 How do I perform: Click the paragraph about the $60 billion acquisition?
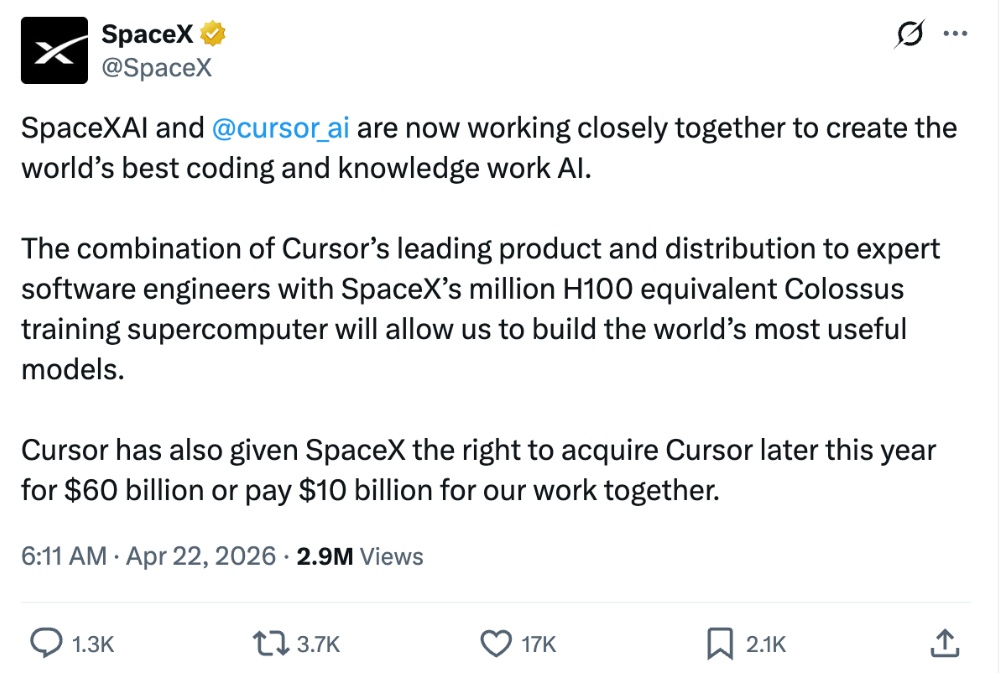478,469
